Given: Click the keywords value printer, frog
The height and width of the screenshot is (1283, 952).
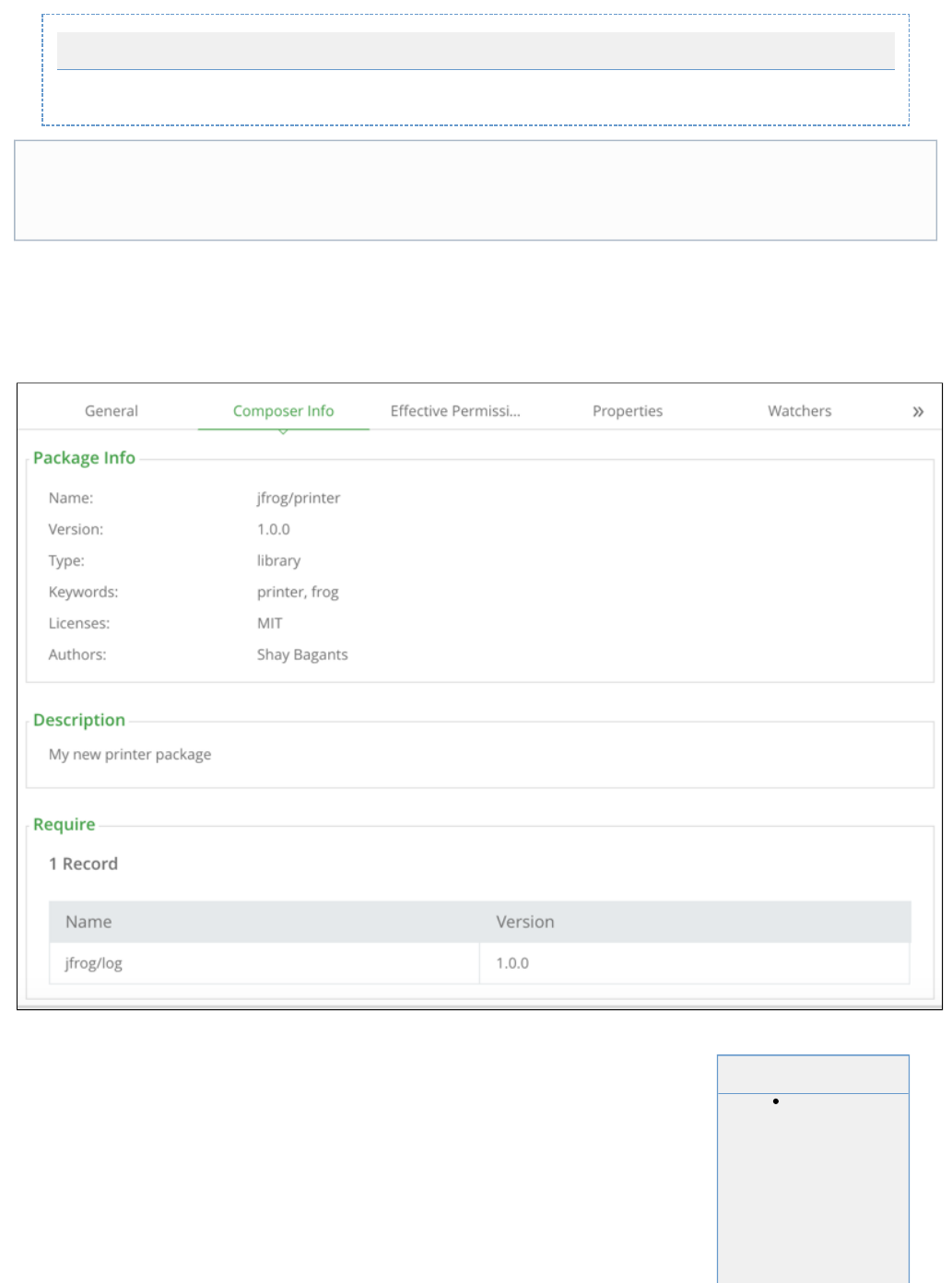Looking at the screenshot, I should point(298,592).
